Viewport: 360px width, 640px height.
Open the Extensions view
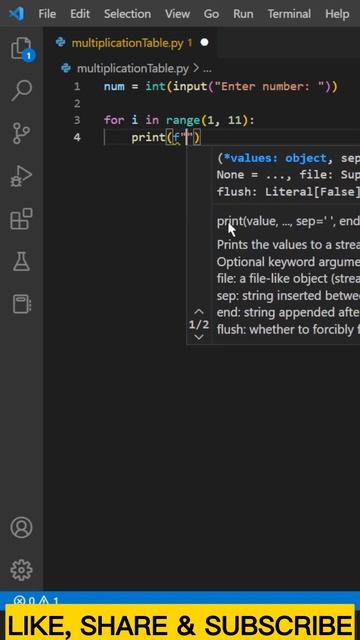[21, 219]
